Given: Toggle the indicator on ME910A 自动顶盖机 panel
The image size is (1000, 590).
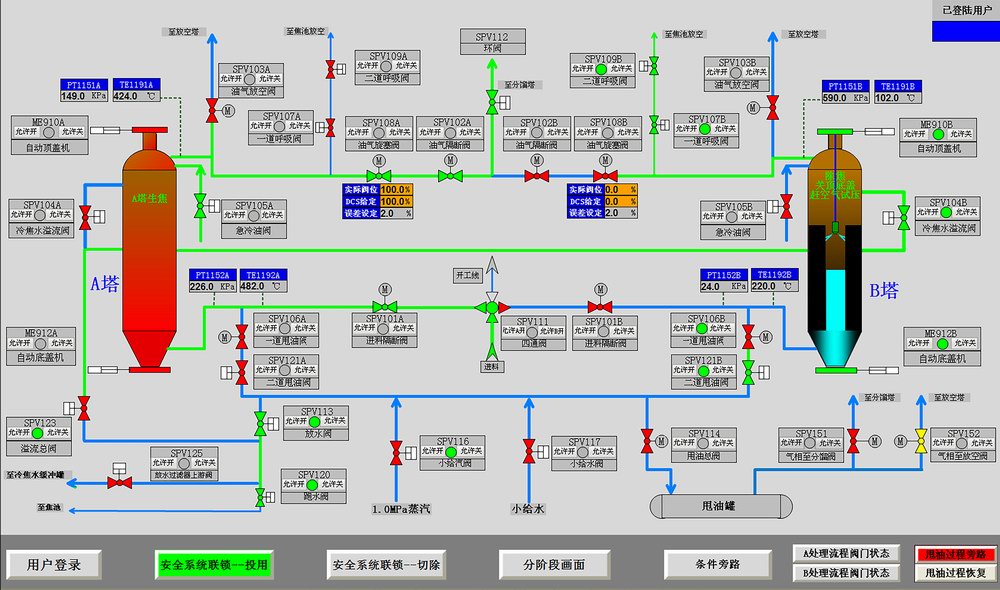Looking at the screenshot, I should tap(48, 133).
